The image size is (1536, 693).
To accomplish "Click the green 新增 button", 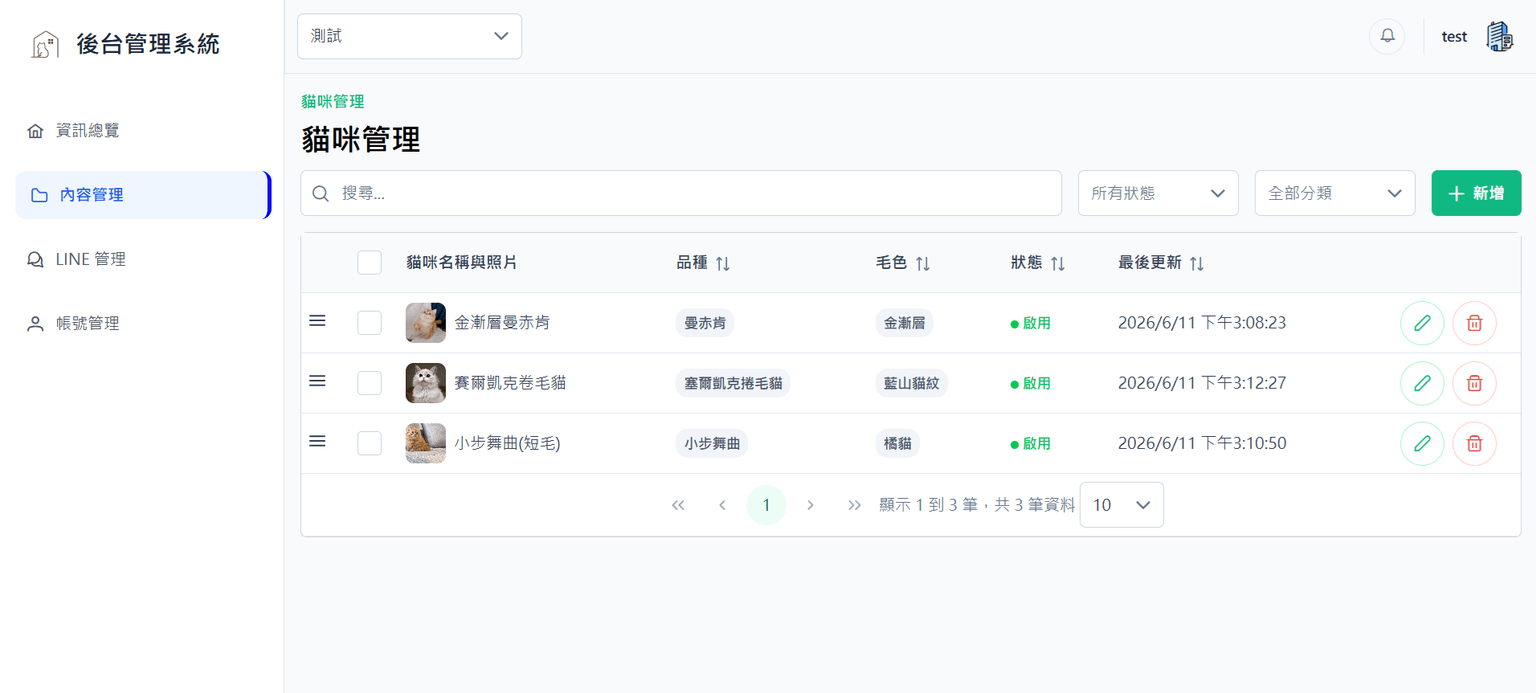I will click(1476, 193).
